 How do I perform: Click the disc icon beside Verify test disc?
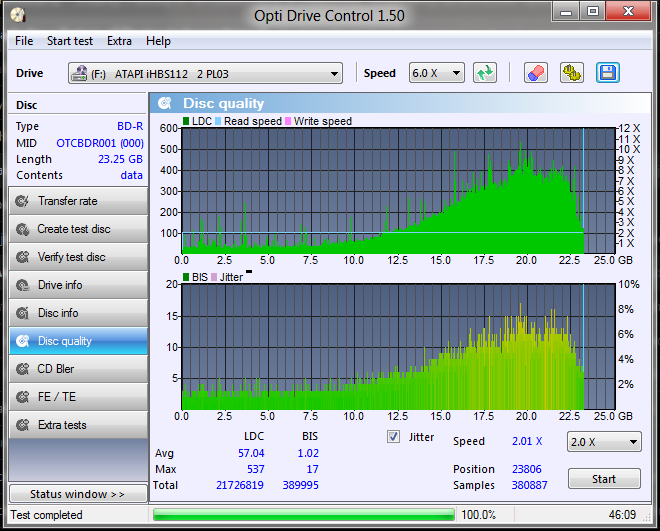pyautogui.click(x=22, y=257)
